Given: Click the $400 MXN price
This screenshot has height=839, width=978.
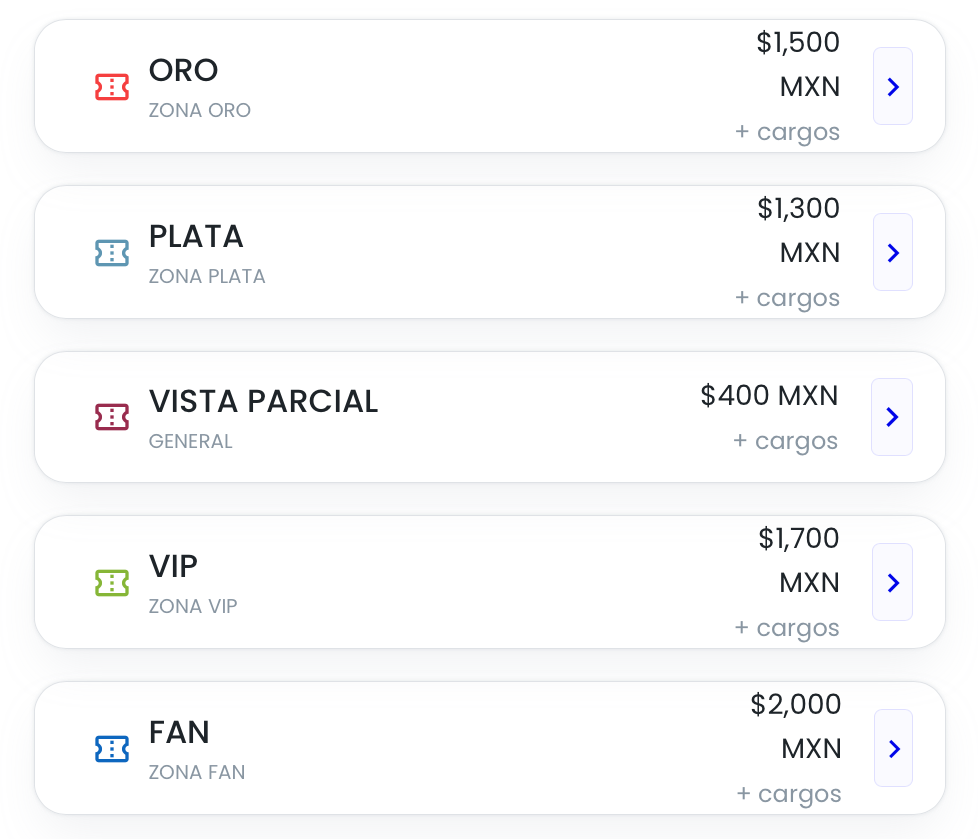Looking at the screenshot, I should 769,396.
